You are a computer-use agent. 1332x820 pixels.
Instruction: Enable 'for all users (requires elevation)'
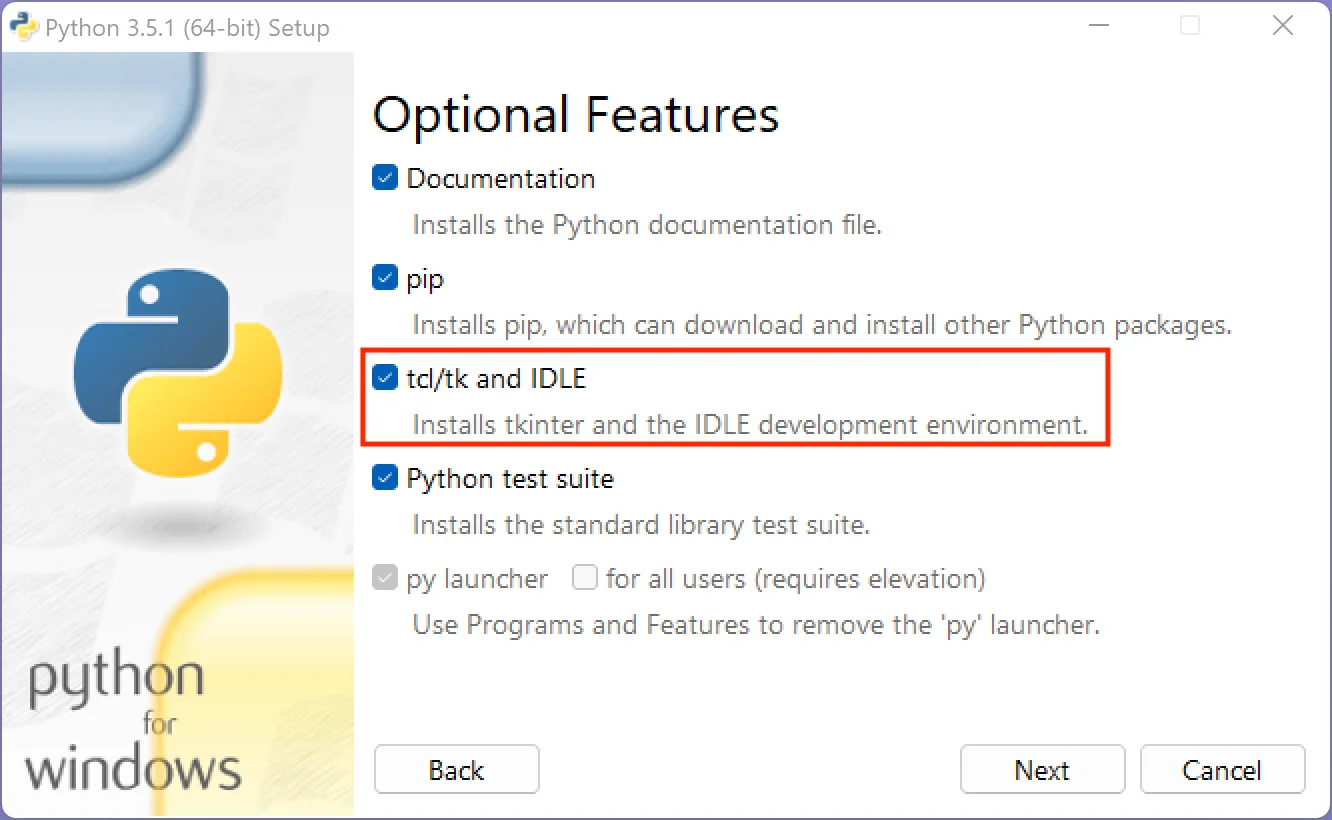(584, 577)
